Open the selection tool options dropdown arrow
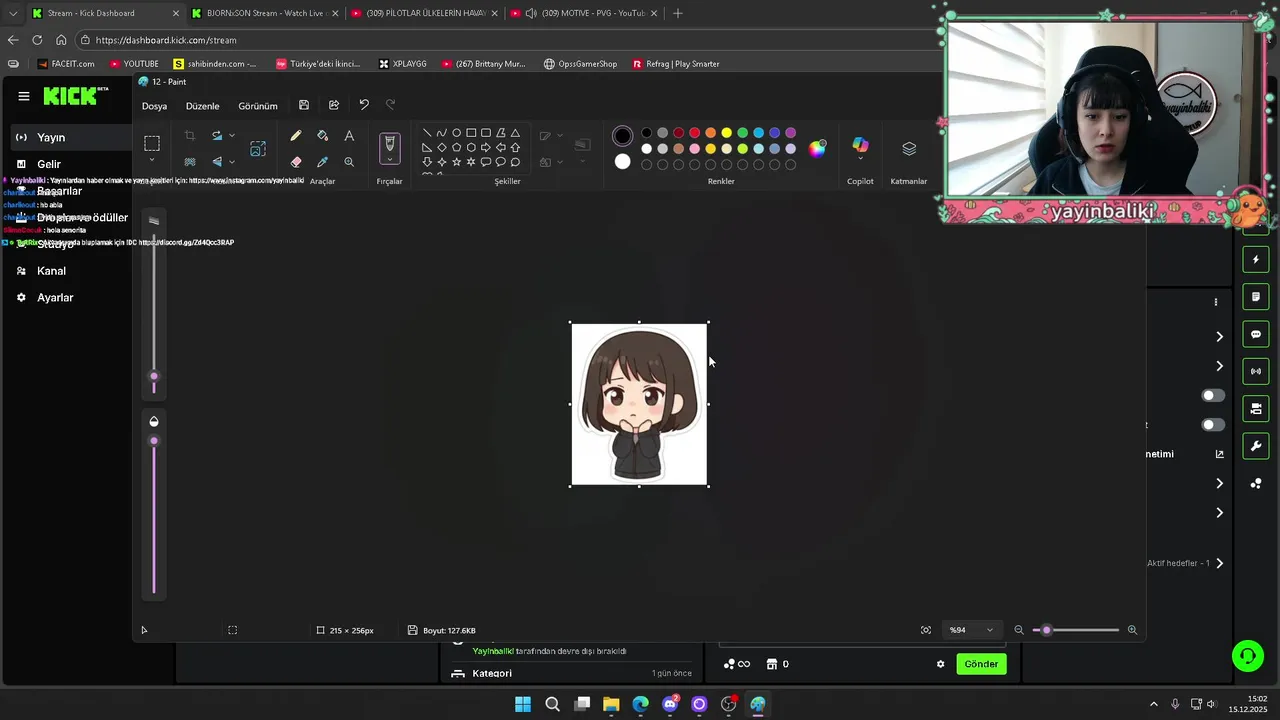 click(152, 160)
